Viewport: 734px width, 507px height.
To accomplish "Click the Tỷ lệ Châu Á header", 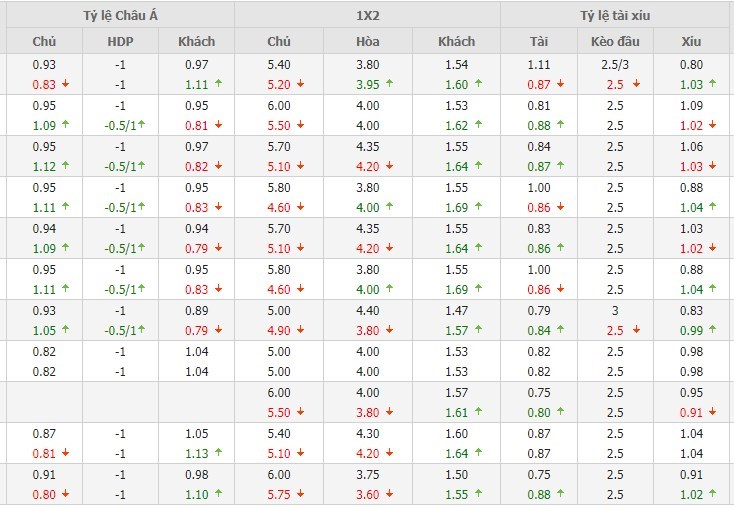I will click(117, 15).
